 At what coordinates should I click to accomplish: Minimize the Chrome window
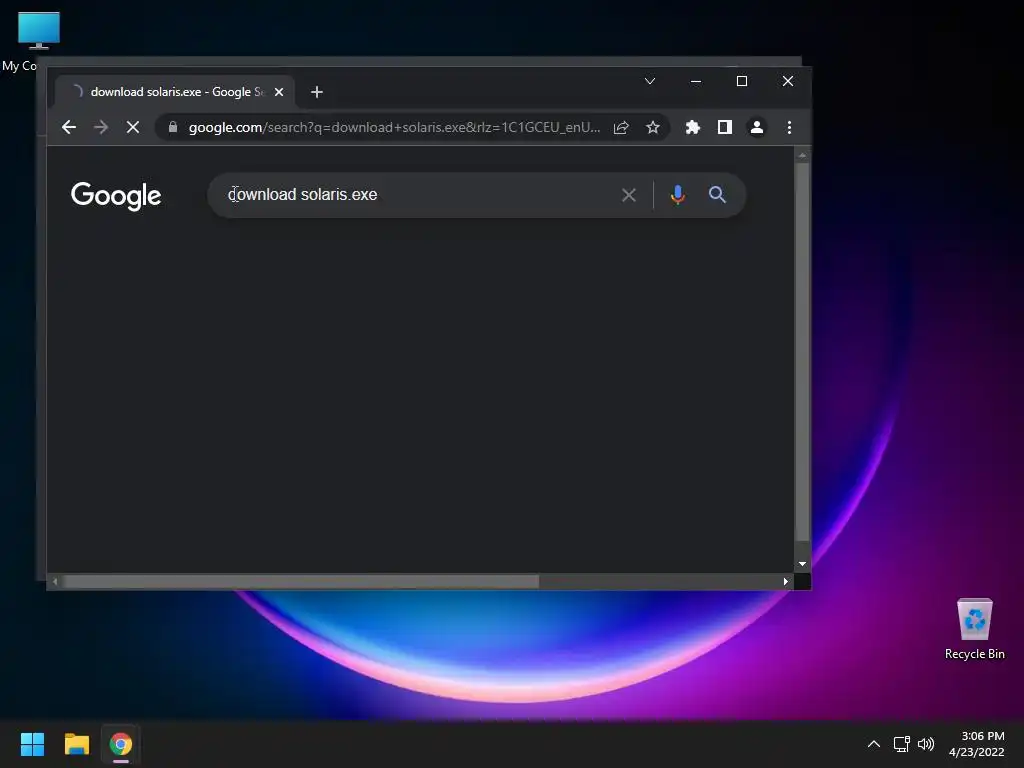[696, 81]
